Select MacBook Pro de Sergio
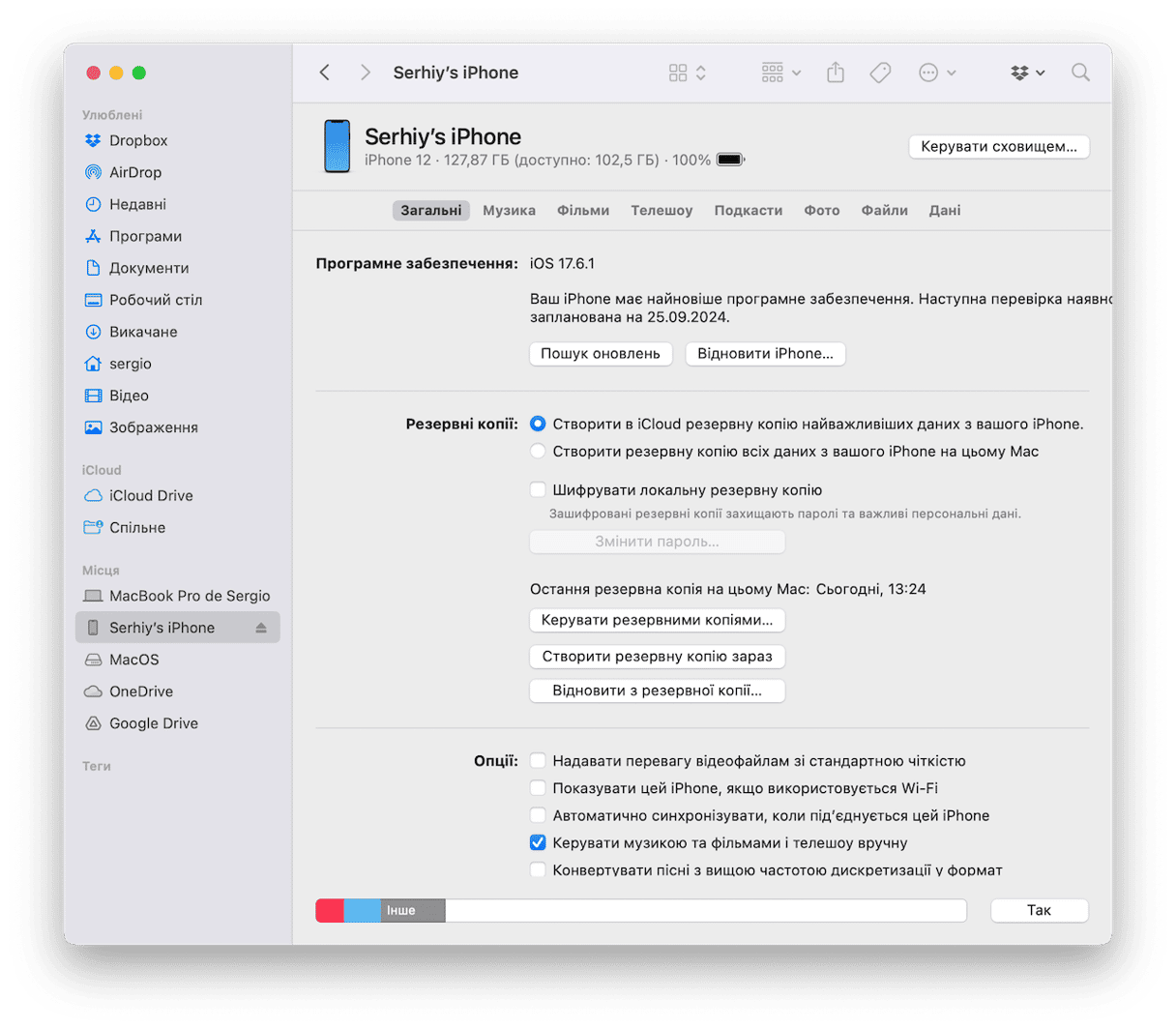Image resolution: width=1176 pixels, height=1029 pixels. coord(177,596)
